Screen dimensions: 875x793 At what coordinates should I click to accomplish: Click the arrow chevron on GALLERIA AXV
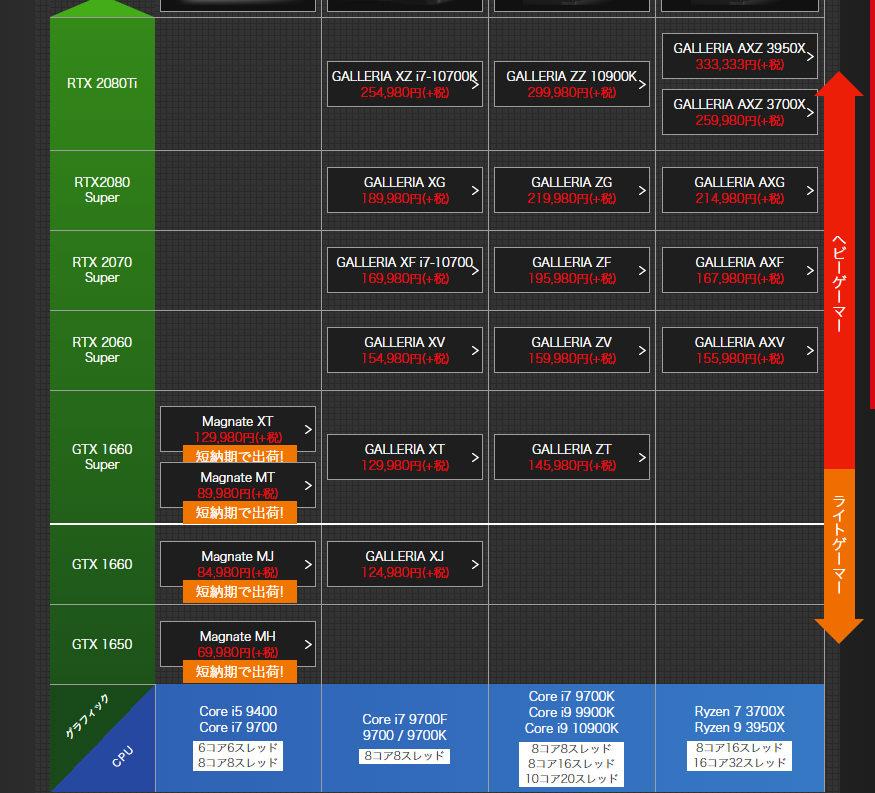pos(810,350)
